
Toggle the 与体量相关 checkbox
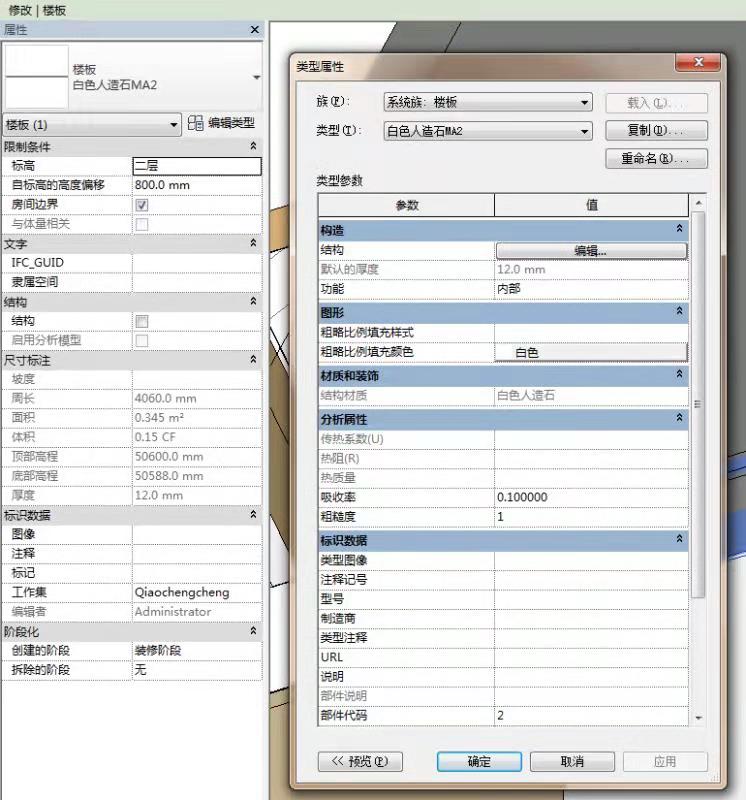pos(142,224)
